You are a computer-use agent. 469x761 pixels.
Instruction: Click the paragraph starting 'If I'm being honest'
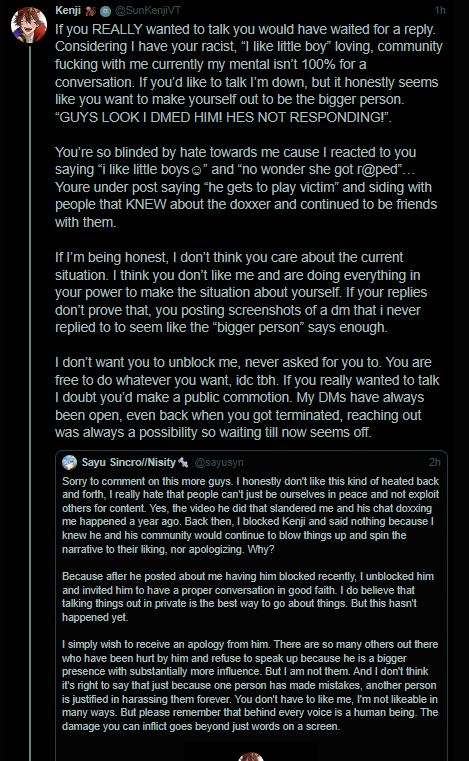tap(241, 292)
